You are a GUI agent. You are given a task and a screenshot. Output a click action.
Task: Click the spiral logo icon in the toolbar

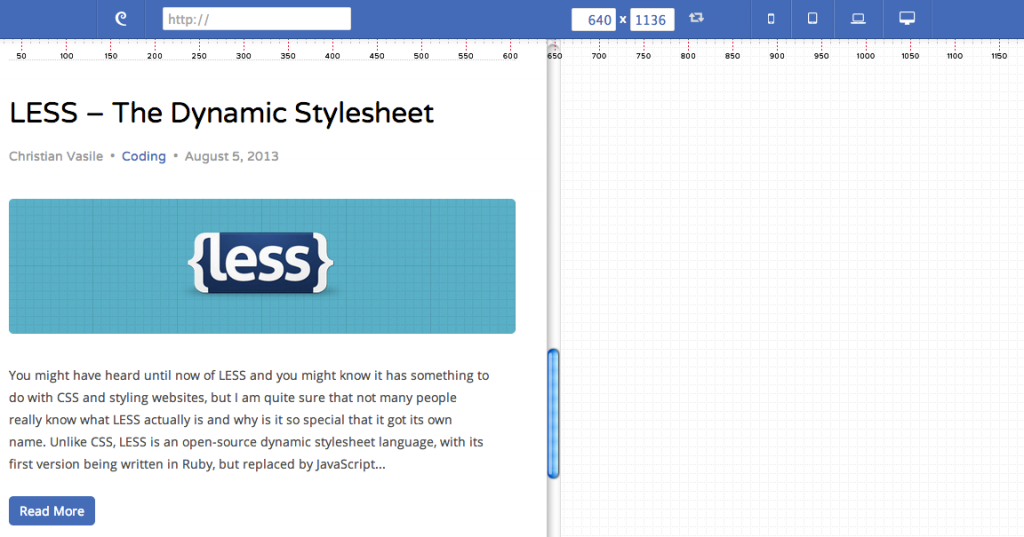coord(121,19)
